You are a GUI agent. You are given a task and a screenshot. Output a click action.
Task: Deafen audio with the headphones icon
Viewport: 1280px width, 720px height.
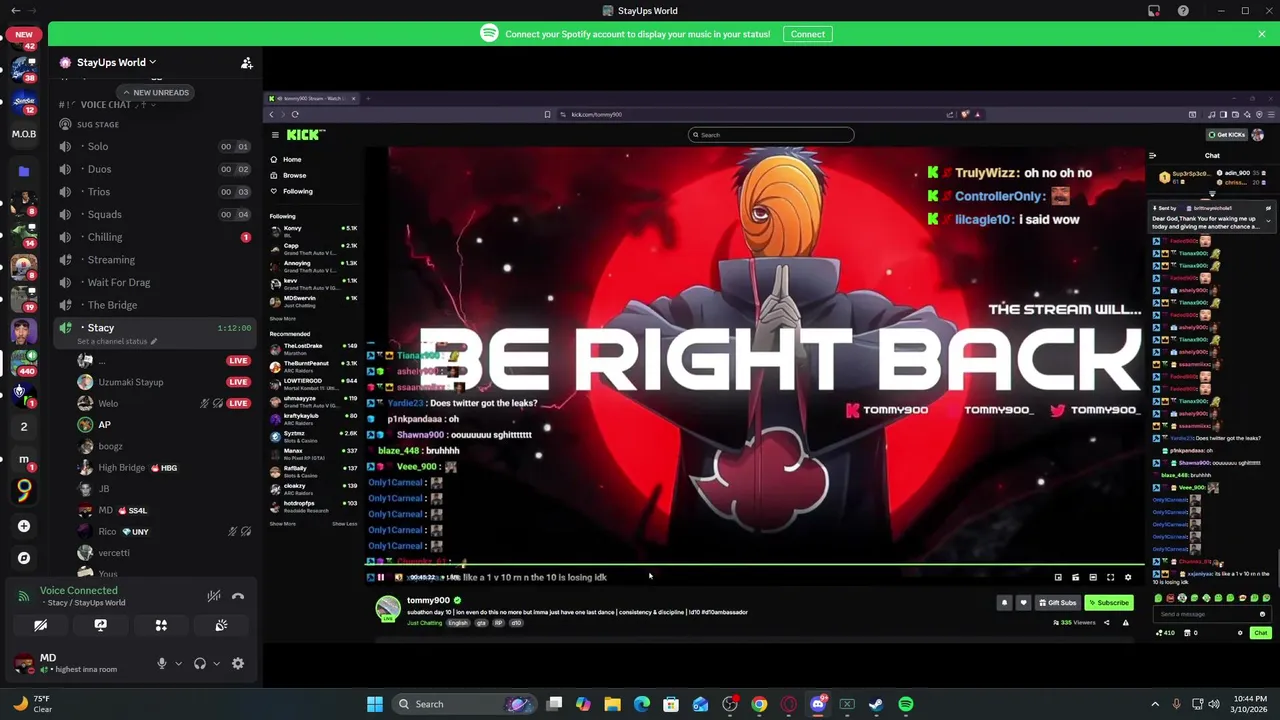click(199, 663)
